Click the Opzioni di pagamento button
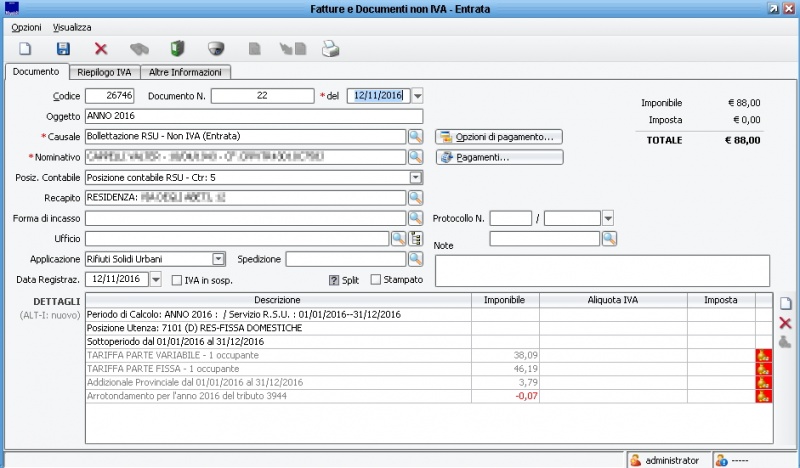800x468 pixels. pyautogui.click(x=499, y=136)
